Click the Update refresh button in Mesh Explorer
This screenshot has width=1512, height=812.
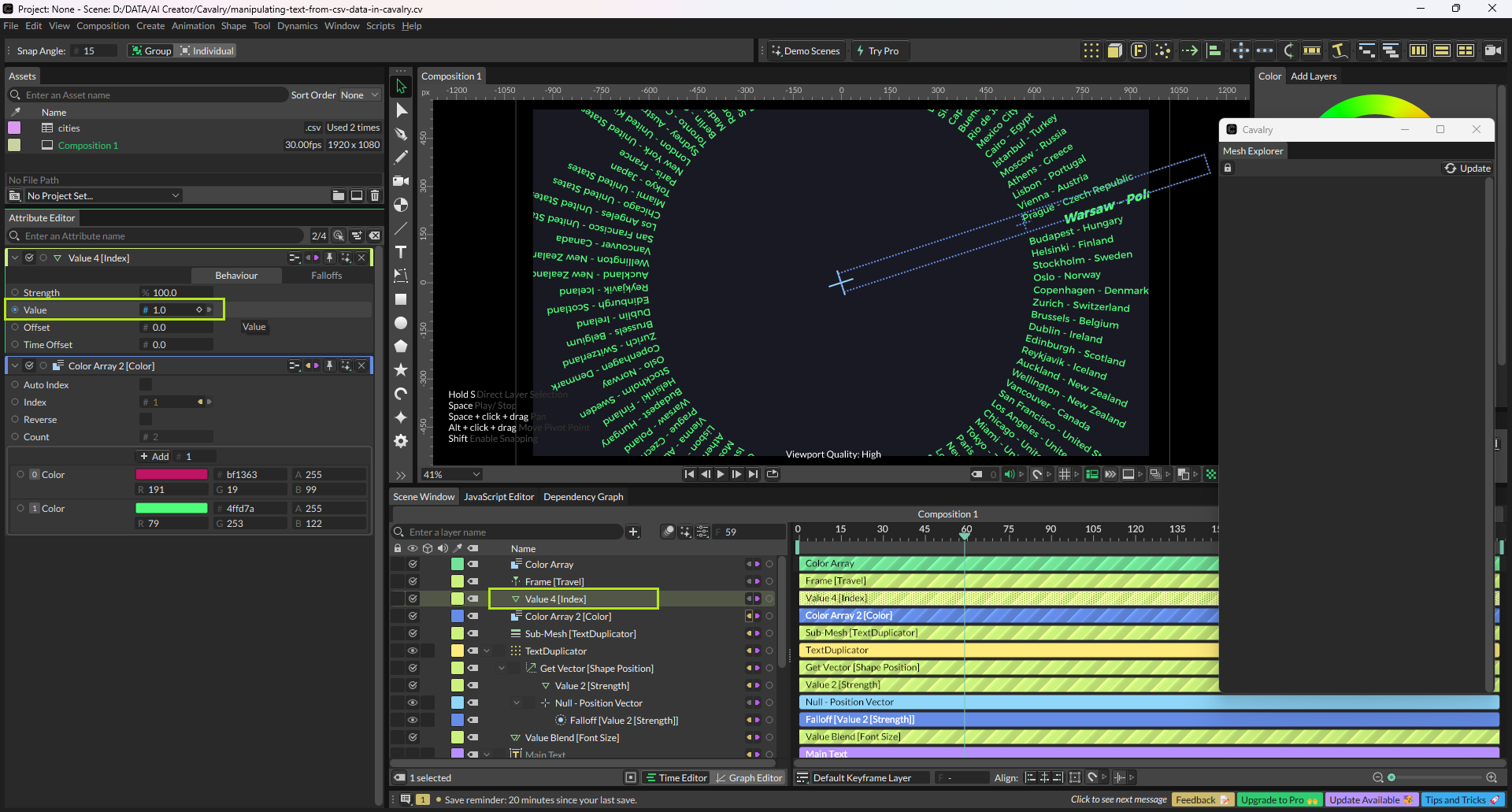(x=1467, y=169)
